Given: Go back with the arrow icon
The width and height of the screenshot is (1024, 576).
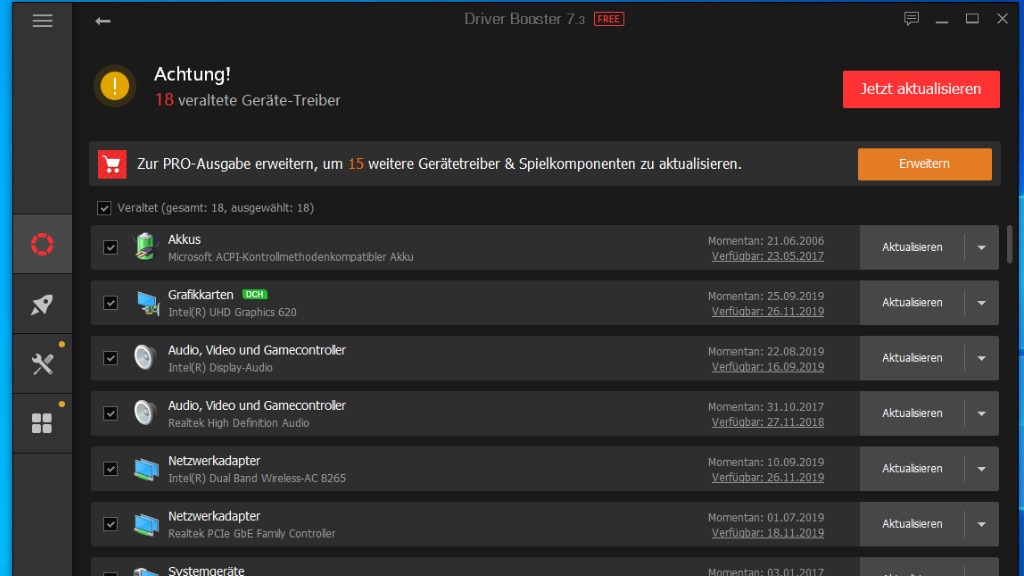Looking at the screenshot, I should point(103,22).
